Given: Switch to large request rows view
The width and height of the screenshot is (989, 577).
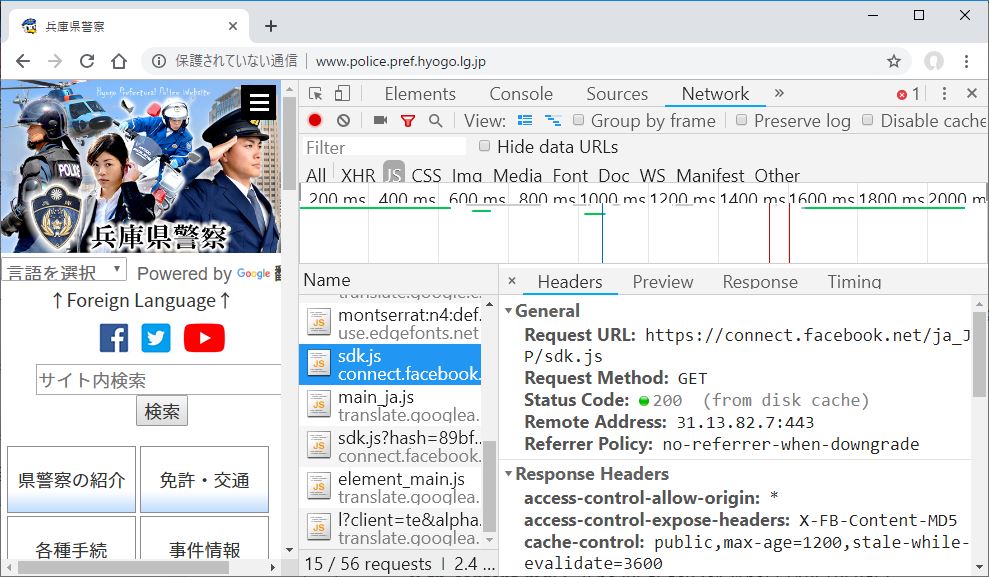Looking at the screenshot, I should point(525,120).
